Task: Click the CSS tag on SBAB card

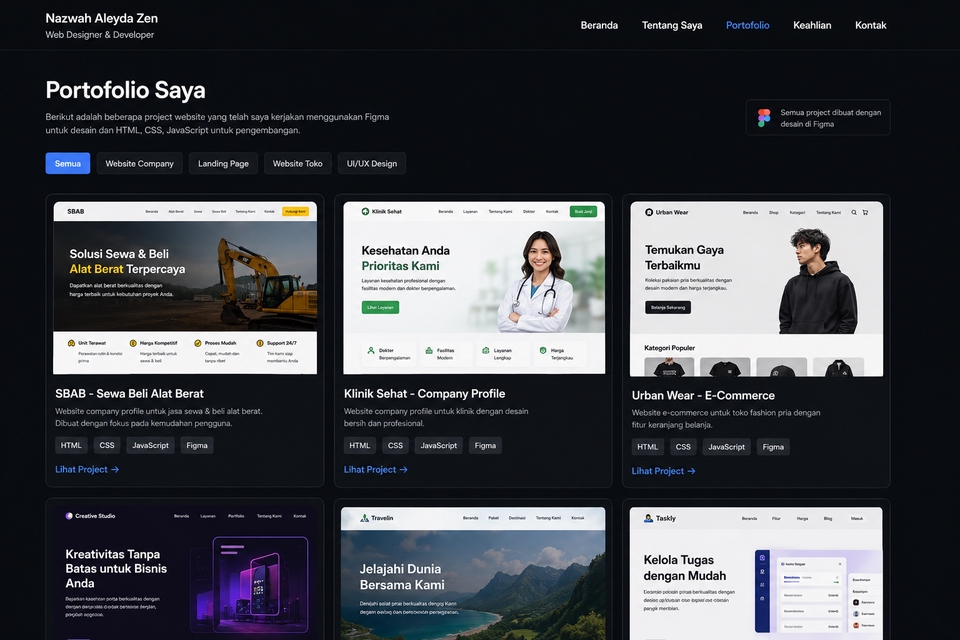Action: 107,445
